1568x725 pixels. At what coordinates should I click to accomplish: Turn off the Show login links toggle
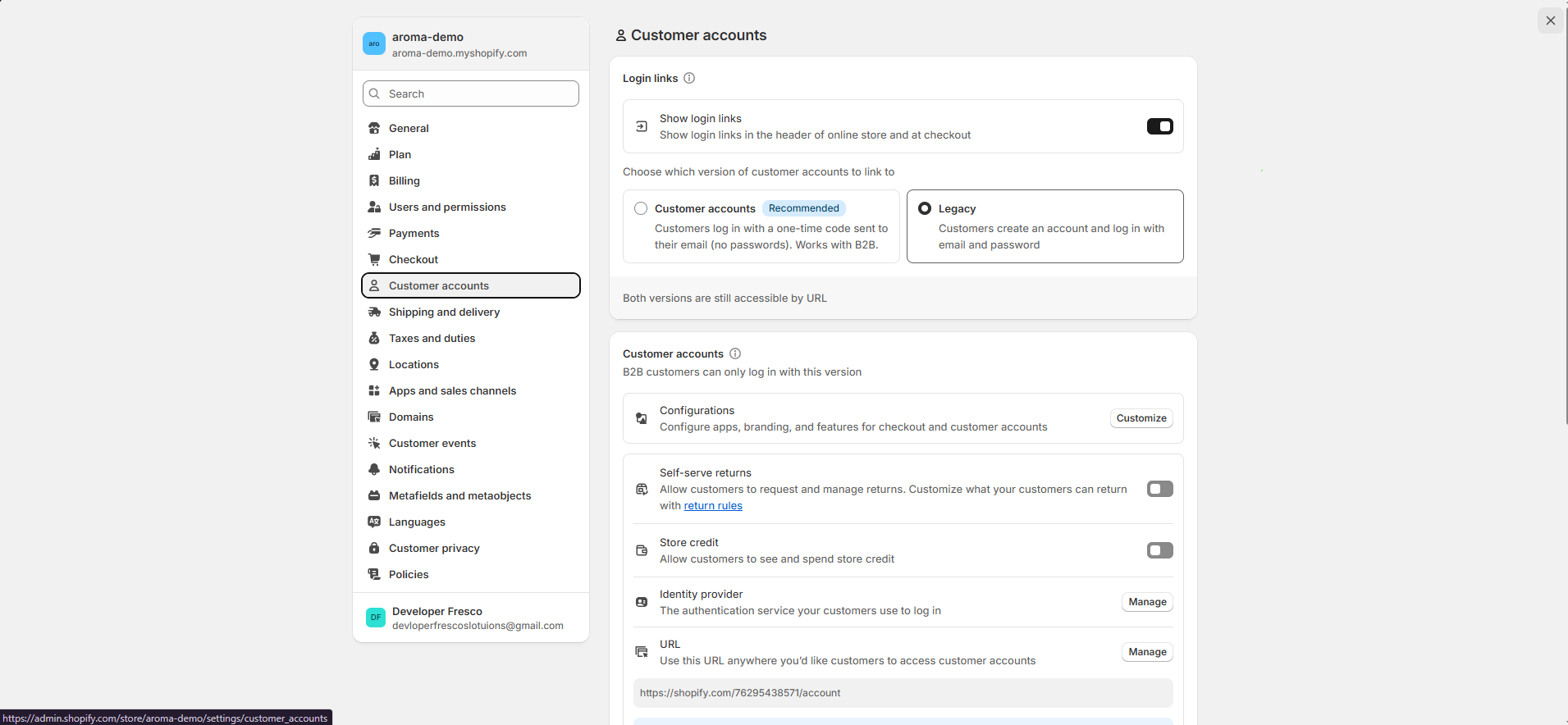(1160, 126)
